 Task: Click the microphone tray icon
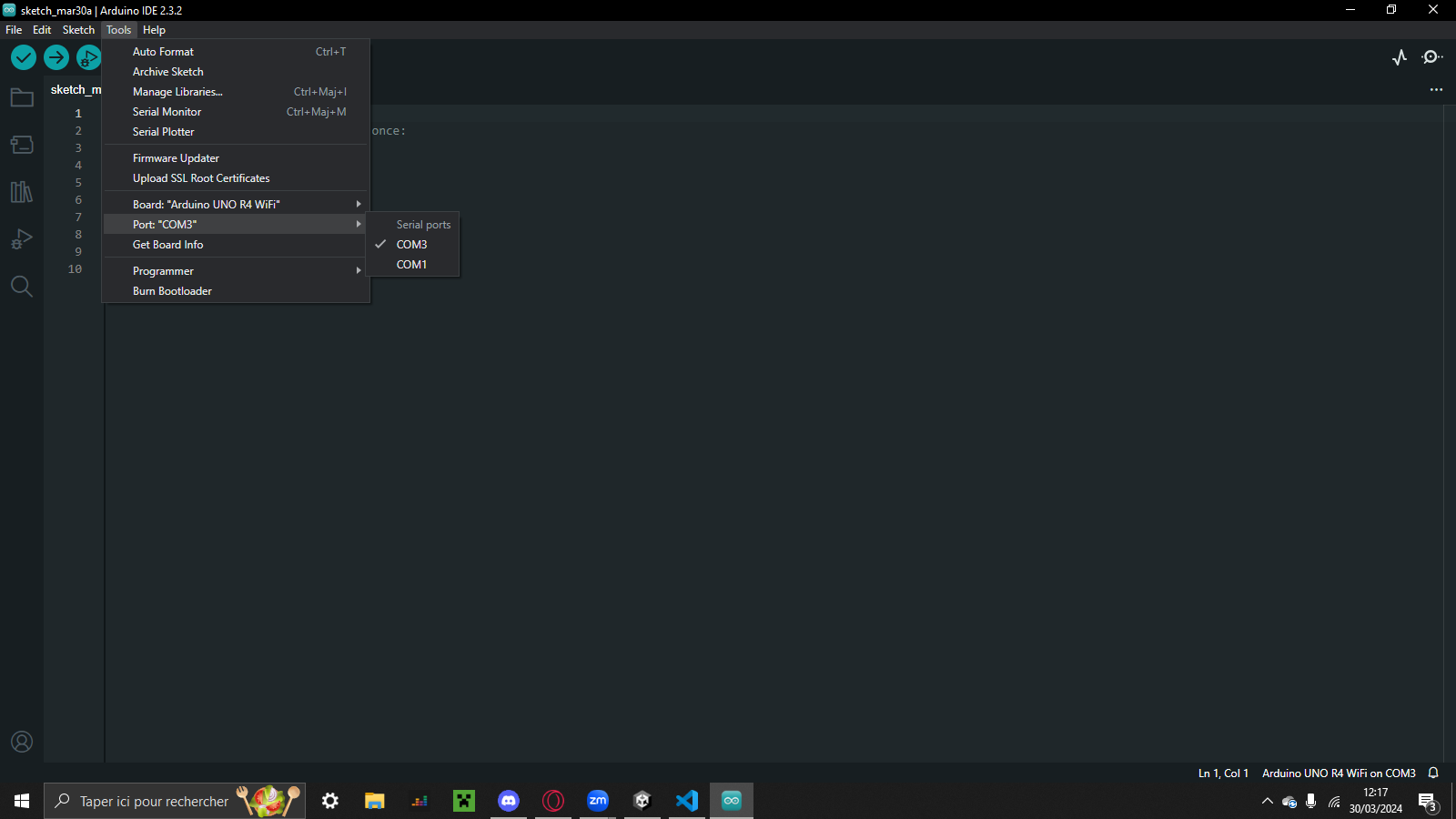1310,801
